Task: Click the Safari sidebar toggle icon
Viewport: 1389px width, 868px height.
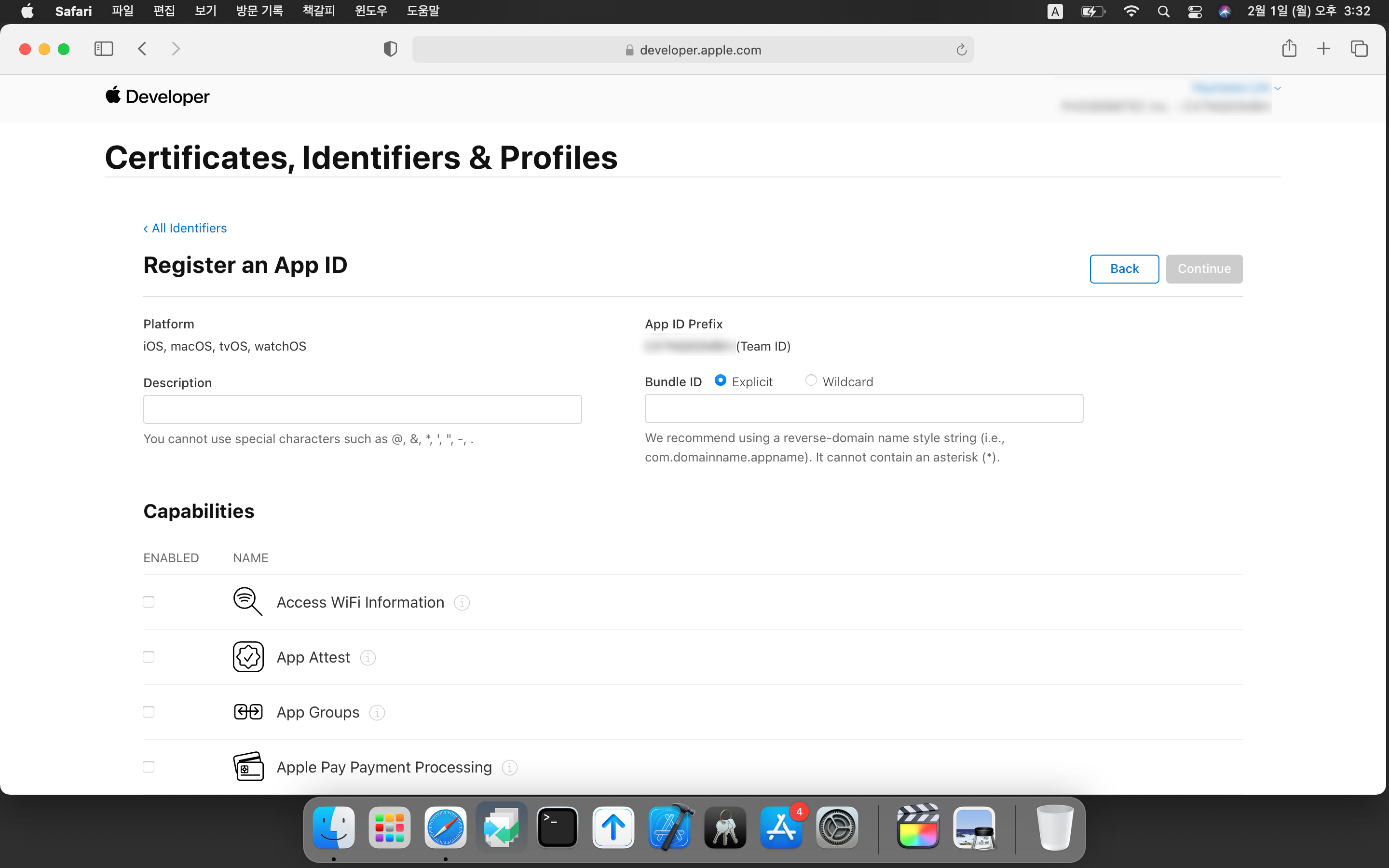Action: (x=103, y=49)
